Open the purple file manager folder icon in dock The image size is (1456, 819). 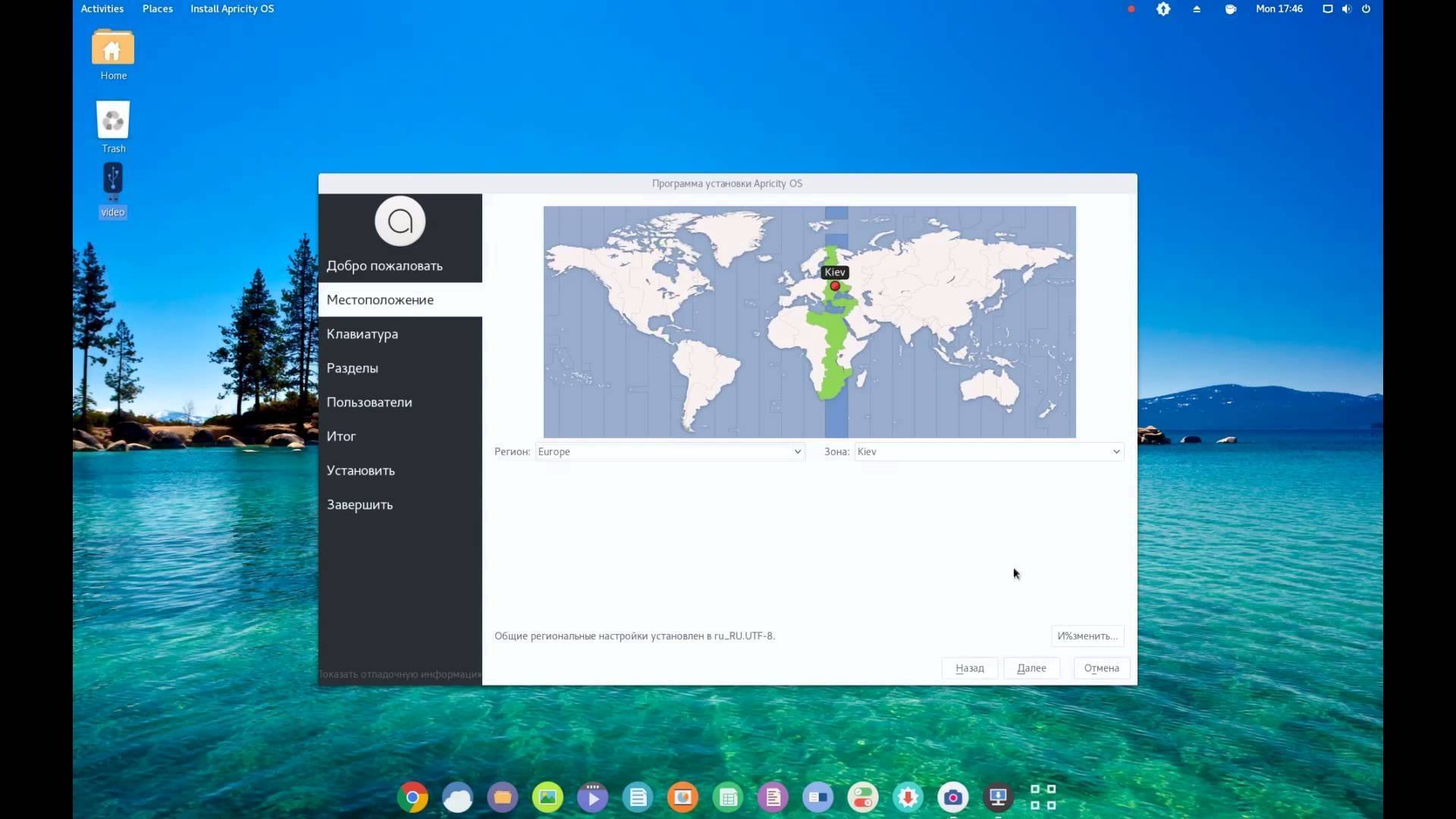[503, 798]
